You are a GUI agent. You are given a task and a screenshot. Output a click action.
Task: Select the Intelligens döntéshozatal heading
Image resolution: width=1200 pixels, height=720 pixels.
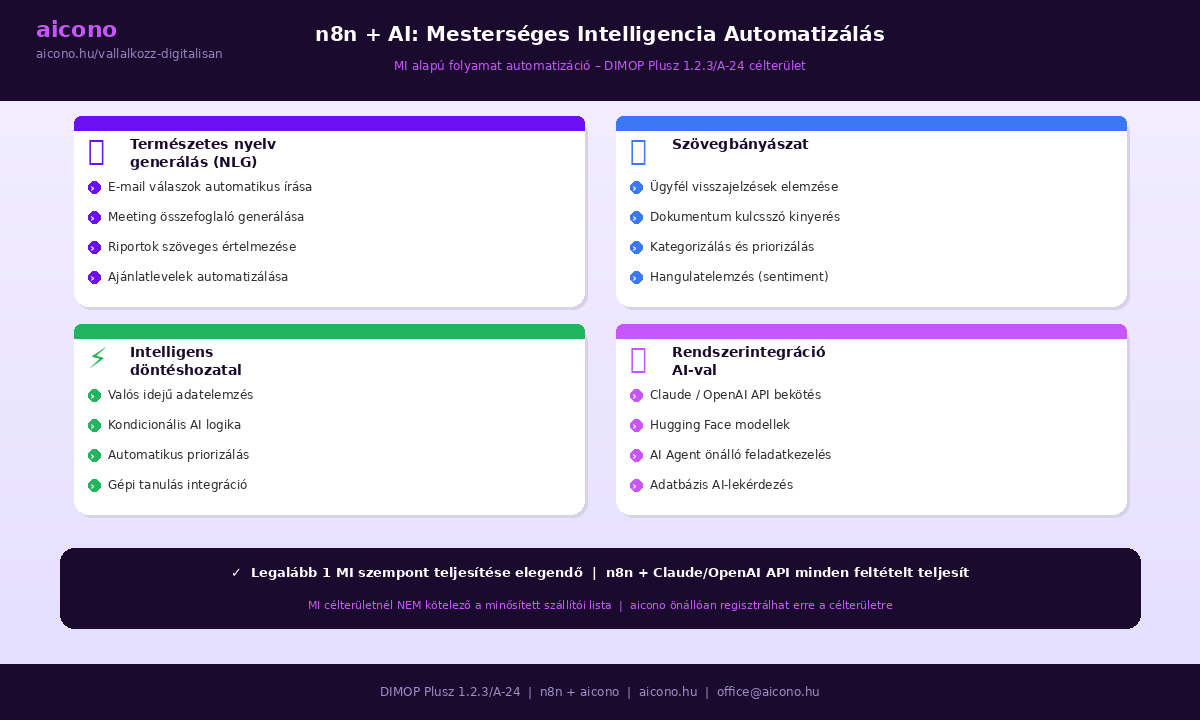click(186, 361)
